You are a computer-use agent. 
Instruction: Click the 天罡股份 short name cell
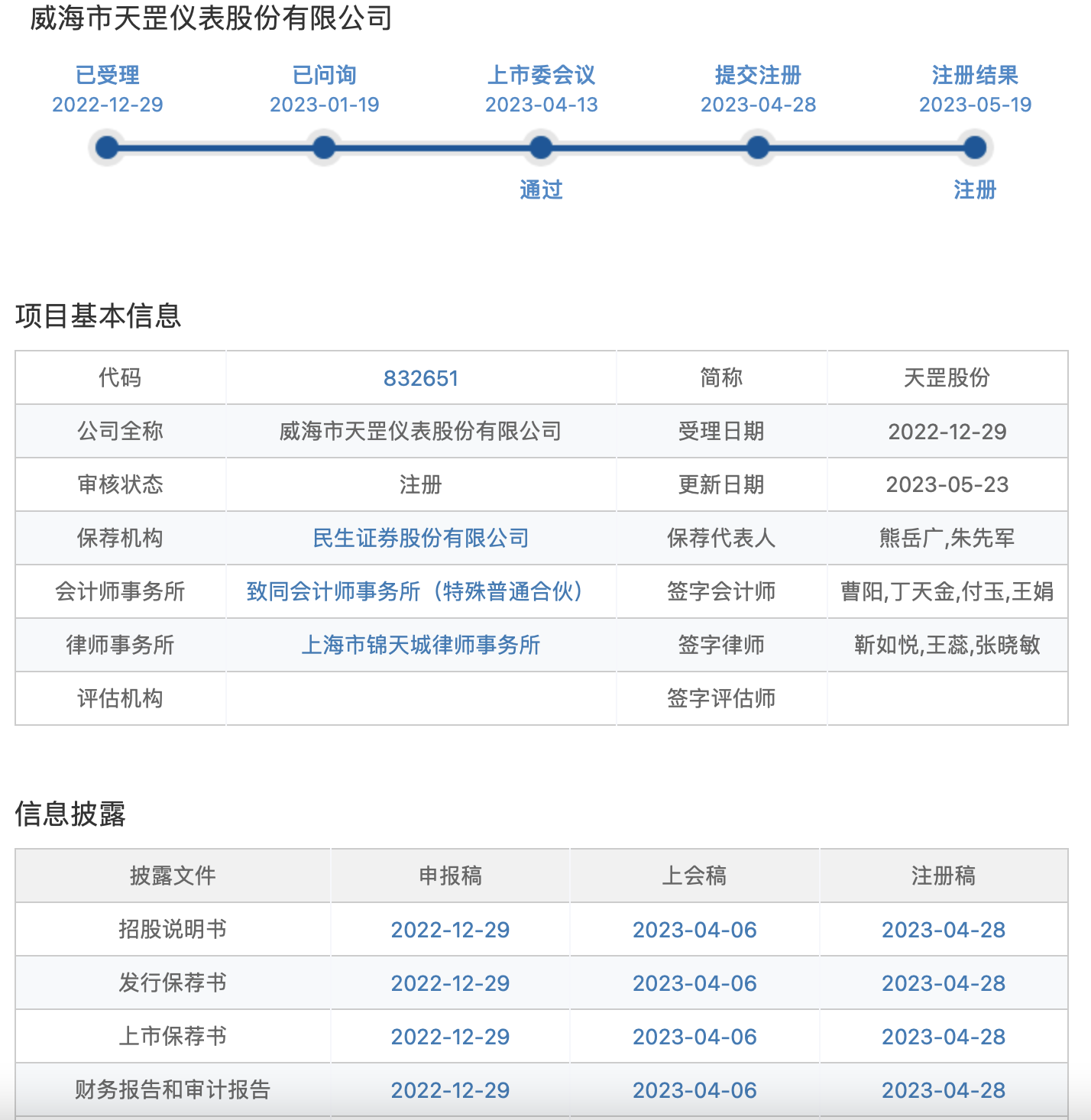pos(947,377)
